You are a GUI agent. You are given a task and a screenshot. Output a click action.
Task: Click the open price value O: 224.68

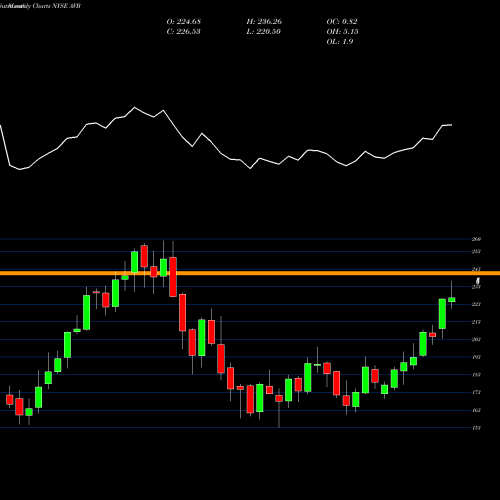[x=184, y=22]
